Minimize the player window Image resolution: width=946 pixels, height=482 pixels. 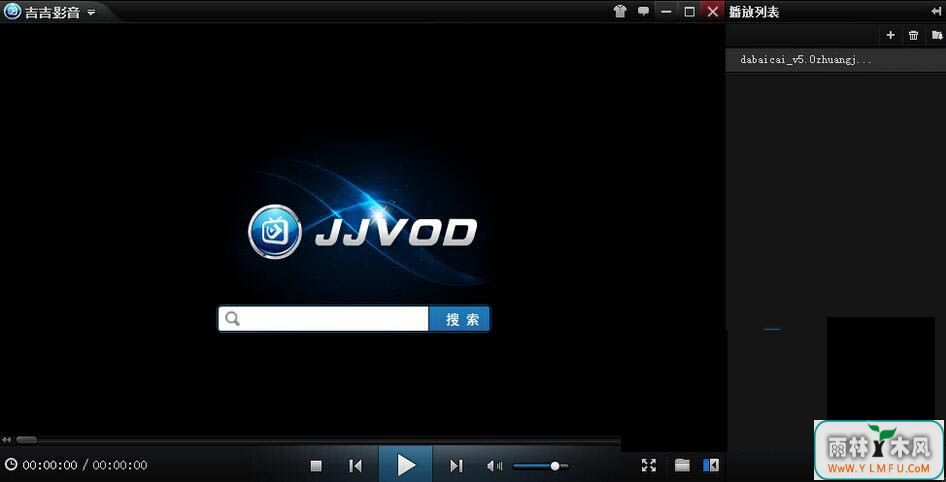pos(666,11)
